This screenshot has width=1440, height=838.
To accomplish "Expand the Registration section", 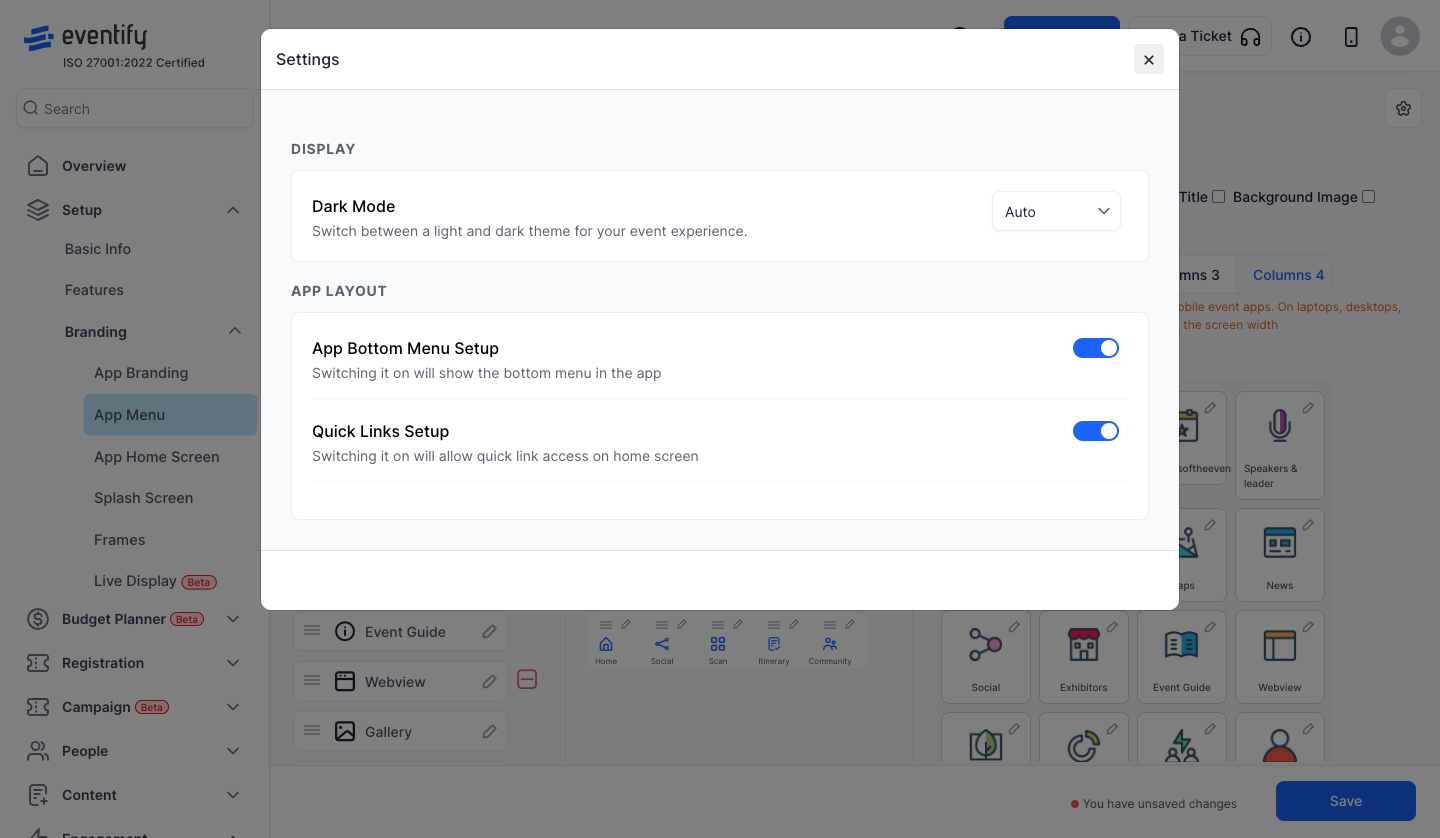I will [233, 663].
